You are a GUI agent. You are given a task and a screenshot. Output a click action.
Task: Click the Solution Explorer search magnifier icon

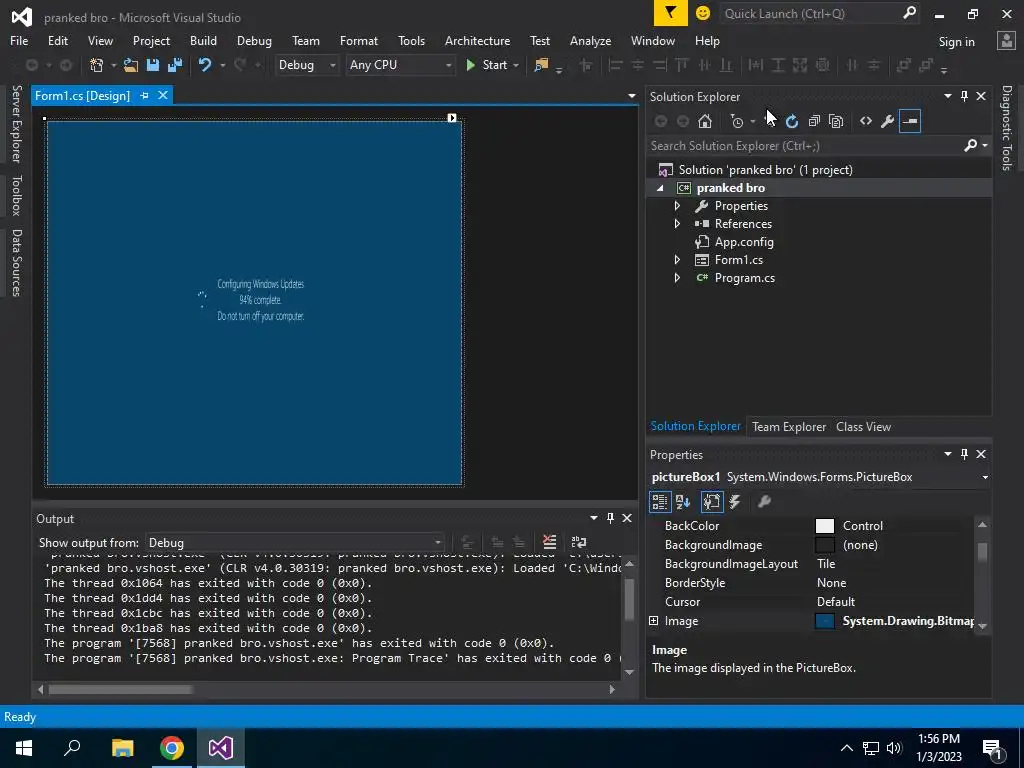pyautogui.click(x=970, y=146)
